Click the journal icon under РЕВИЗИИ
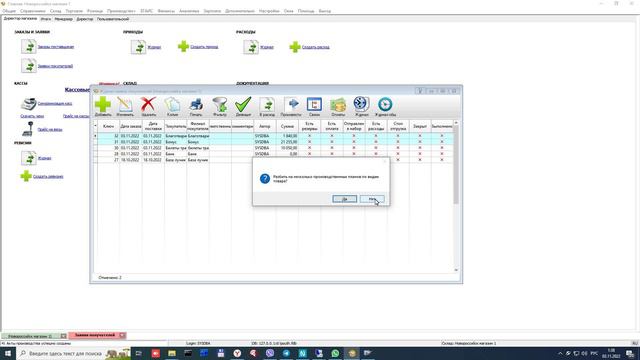 pyautogui.click(x=29, y=158)
